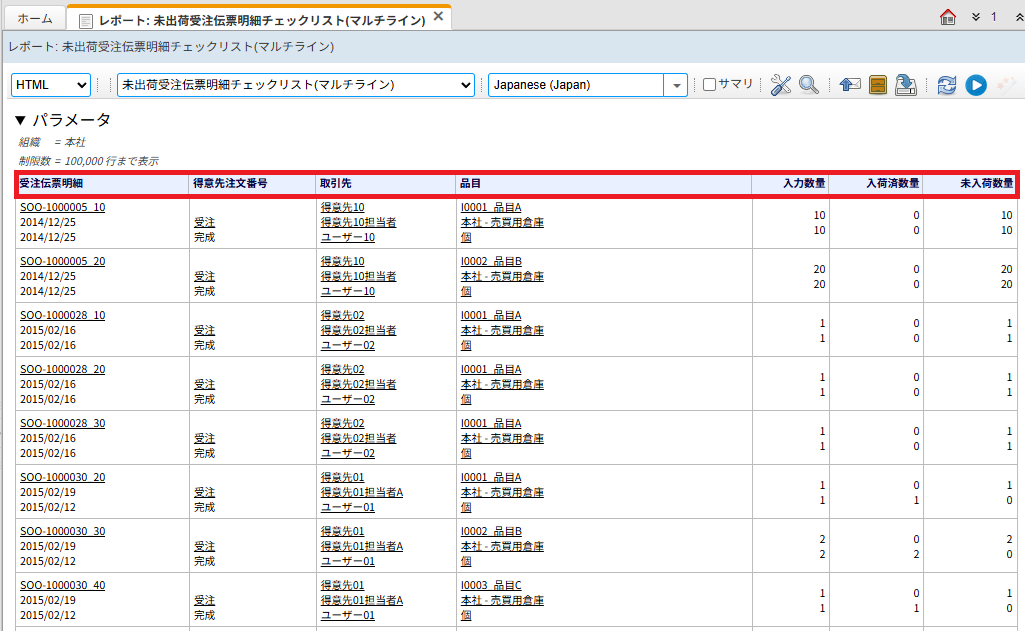Click 受注 link in SOO-1000030_40 row
1025x631 pixels.
(x=205, y=600)
